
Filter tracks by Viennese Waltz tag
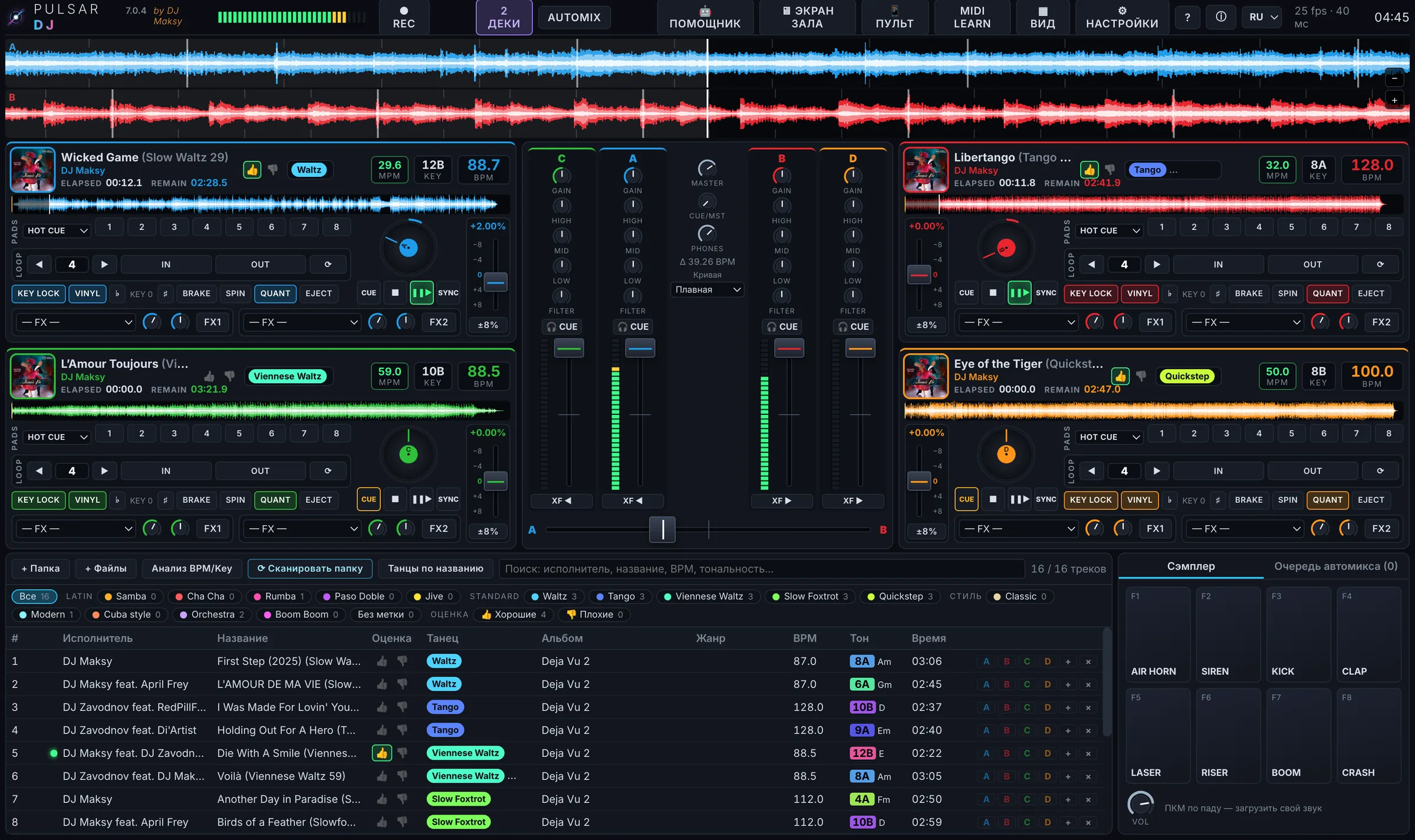[709, 597]
